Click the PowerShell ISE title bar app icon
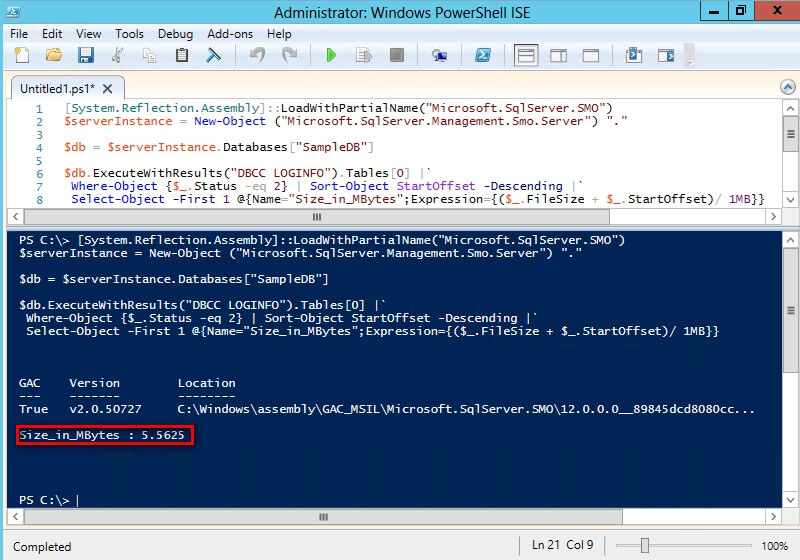The width and height of the screenshot is (800, 560). pyautogui.click(x=14, y=12)
